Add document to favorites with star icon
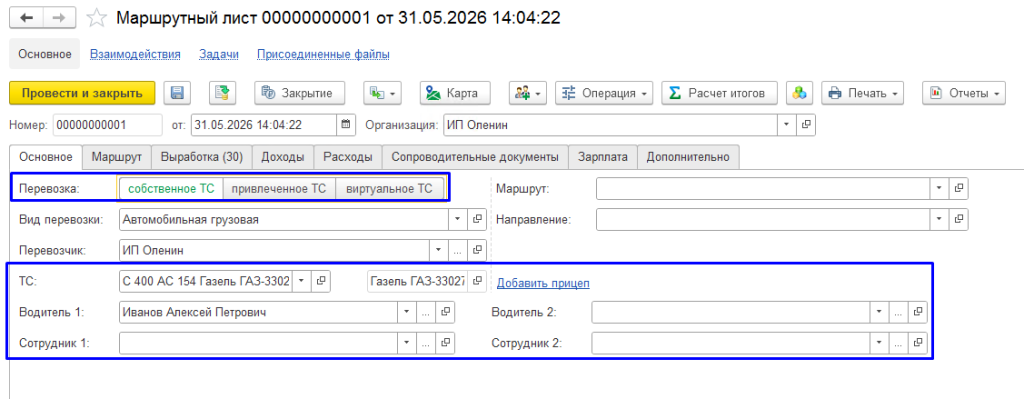Screen dimensions: 1024x399 (97, 18)
